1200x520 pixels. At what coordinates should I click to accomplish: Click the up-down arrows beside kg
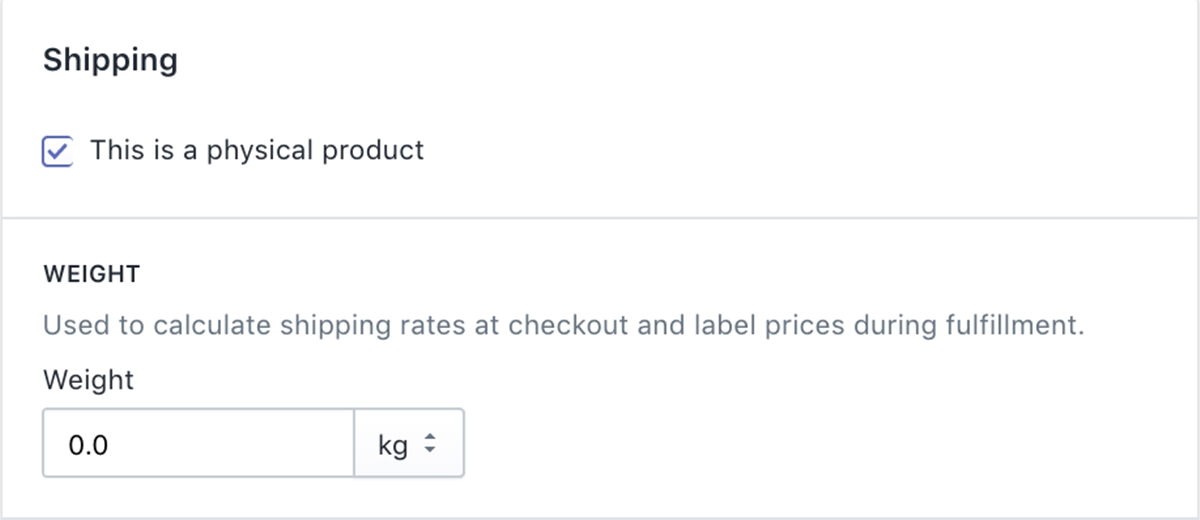(431, 444)
